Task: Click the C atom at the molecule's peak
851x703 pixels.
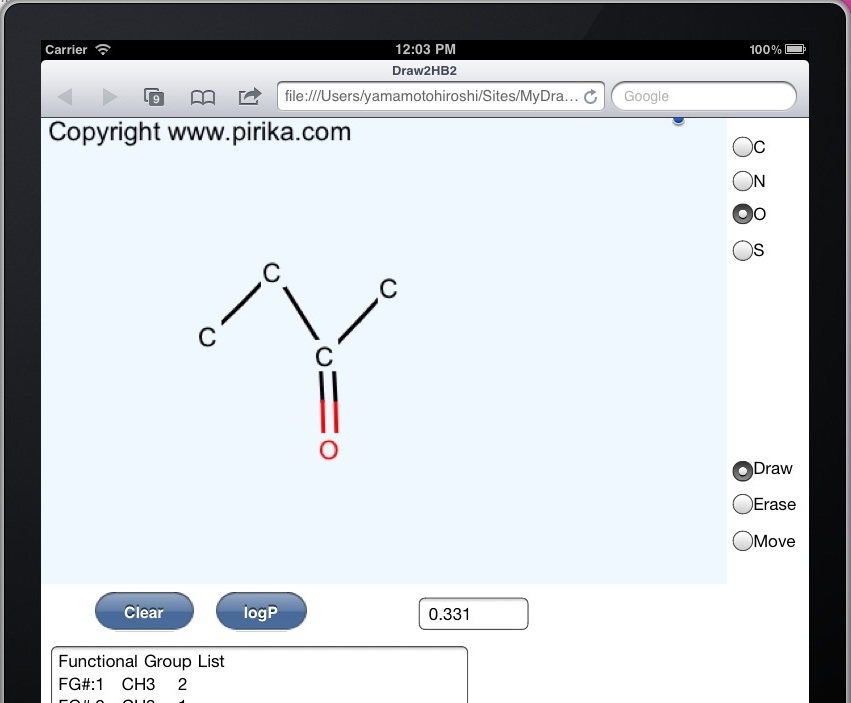Action: tap(271, 273)
